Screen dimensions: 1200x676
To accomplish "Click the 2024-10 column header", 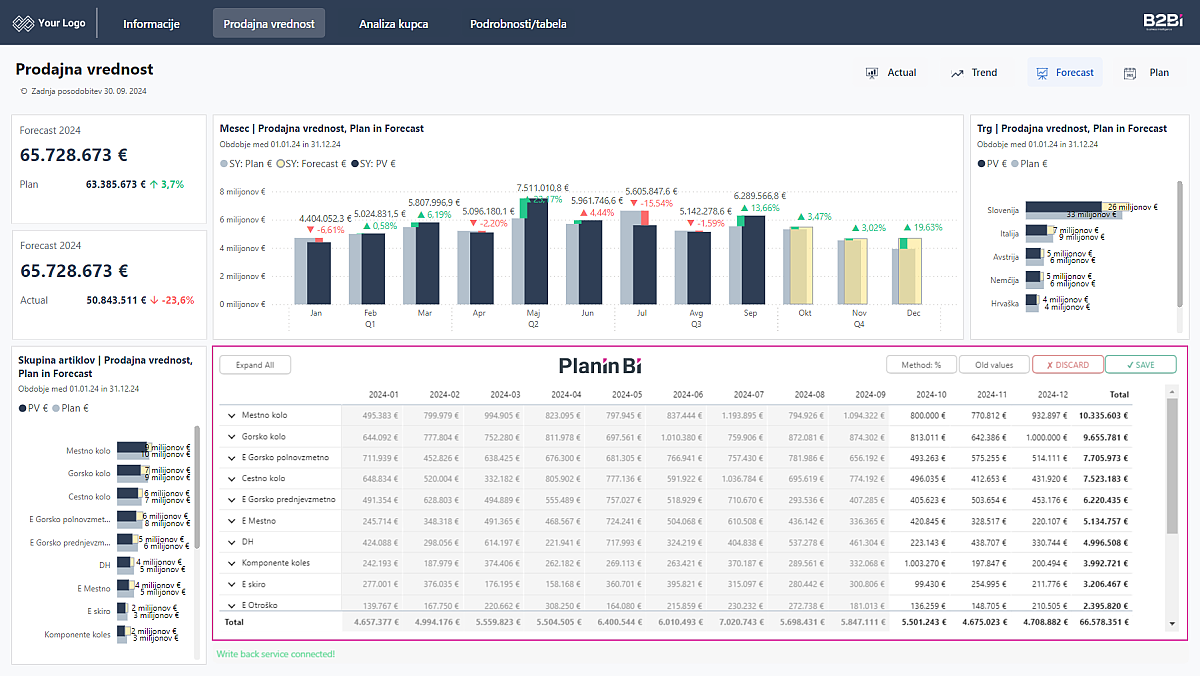I will [x=929, y=394].
